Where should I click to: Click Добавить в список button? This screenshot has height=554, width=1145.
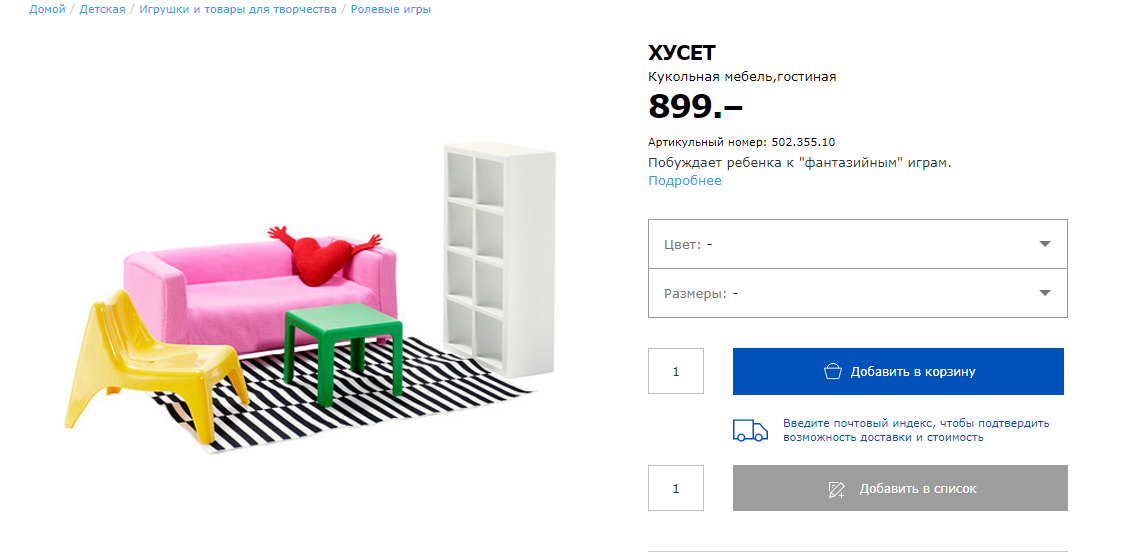pos(900,488)
